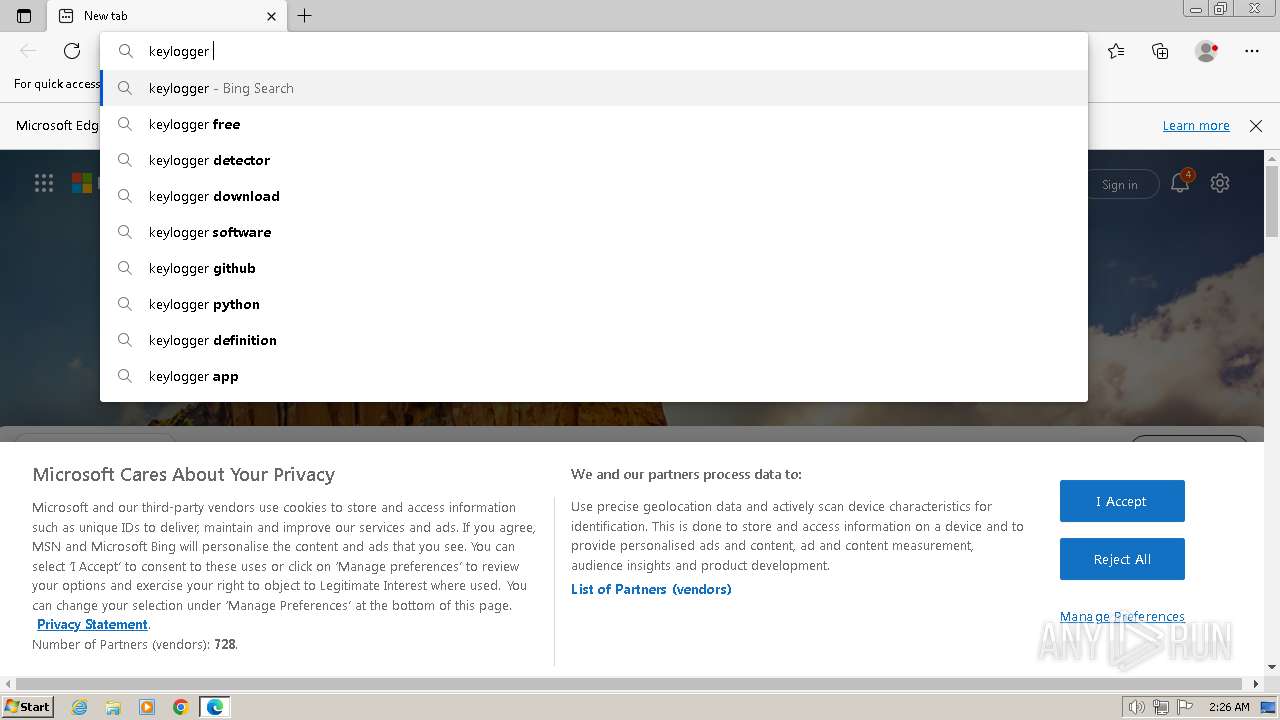Close the New tab tab
1280x720 pixels.
pos(271,16)
